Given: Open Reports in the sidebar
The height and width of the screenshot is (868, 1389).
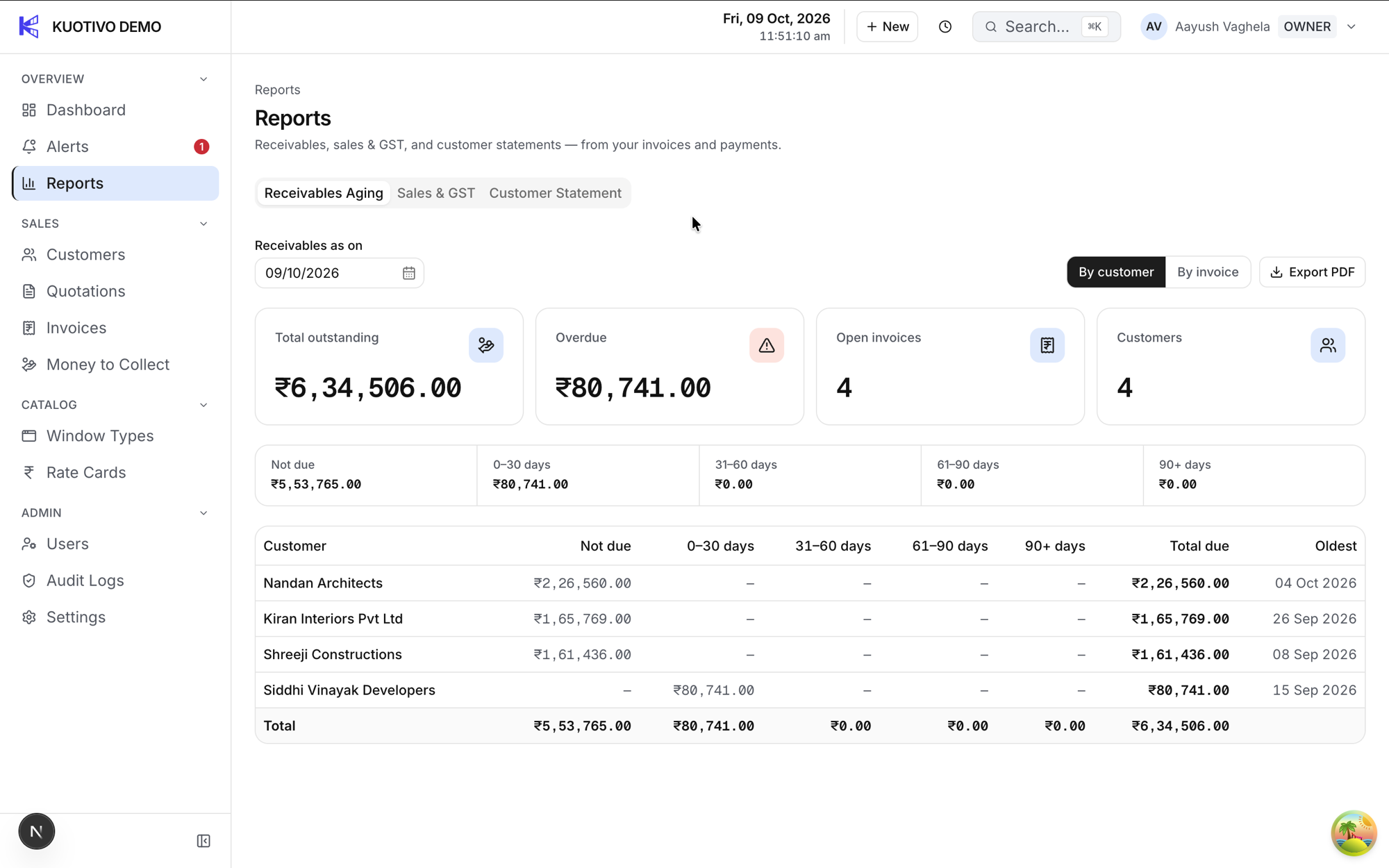Looking at the screenshot, I should [x=115, y=183].
